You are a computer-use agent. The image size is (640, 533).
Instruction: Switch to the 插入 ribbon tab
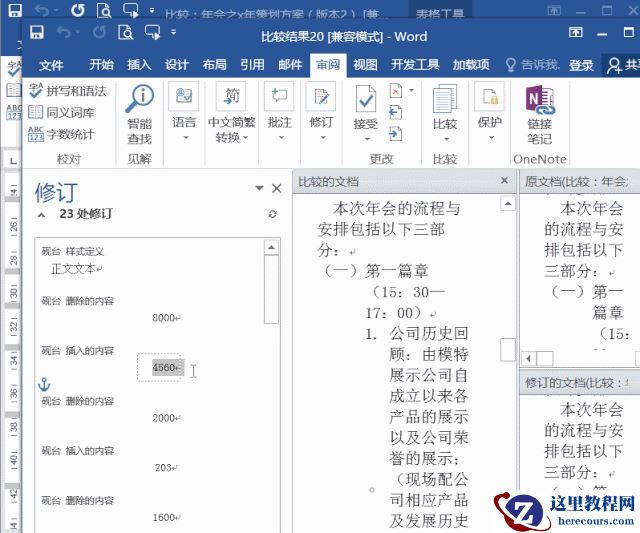click(x=139, y=64)
